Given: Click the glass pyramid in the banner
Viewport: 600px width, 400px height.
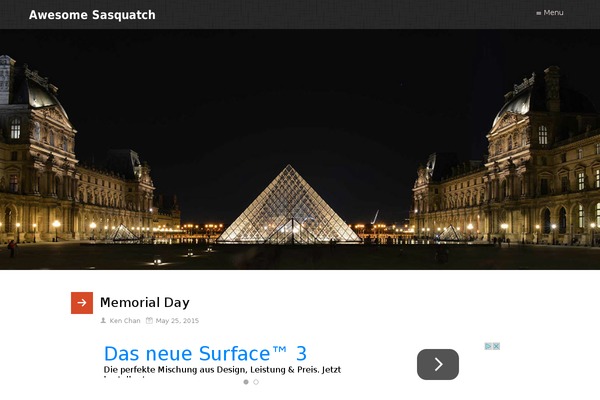Looking at the screenshot, I should (289, 205).
